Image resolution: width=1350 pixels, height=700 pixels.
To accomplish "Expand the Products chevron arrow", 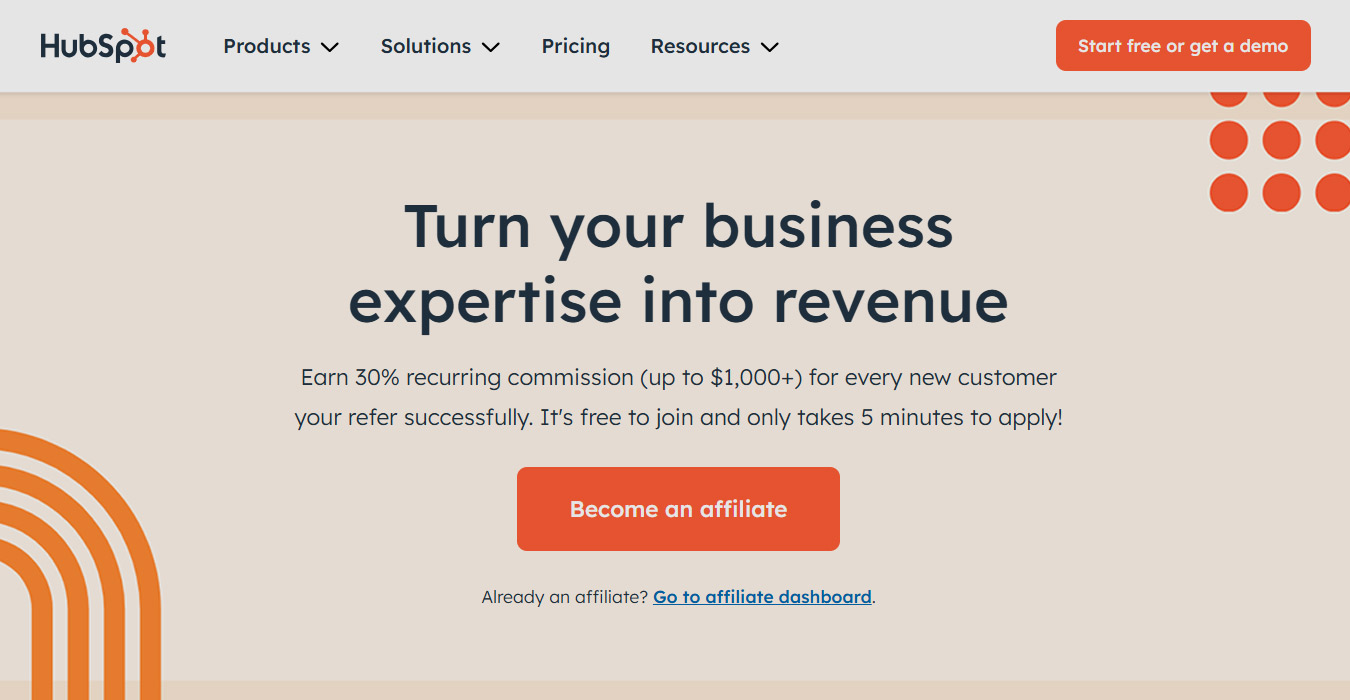I will click(330, 47).
